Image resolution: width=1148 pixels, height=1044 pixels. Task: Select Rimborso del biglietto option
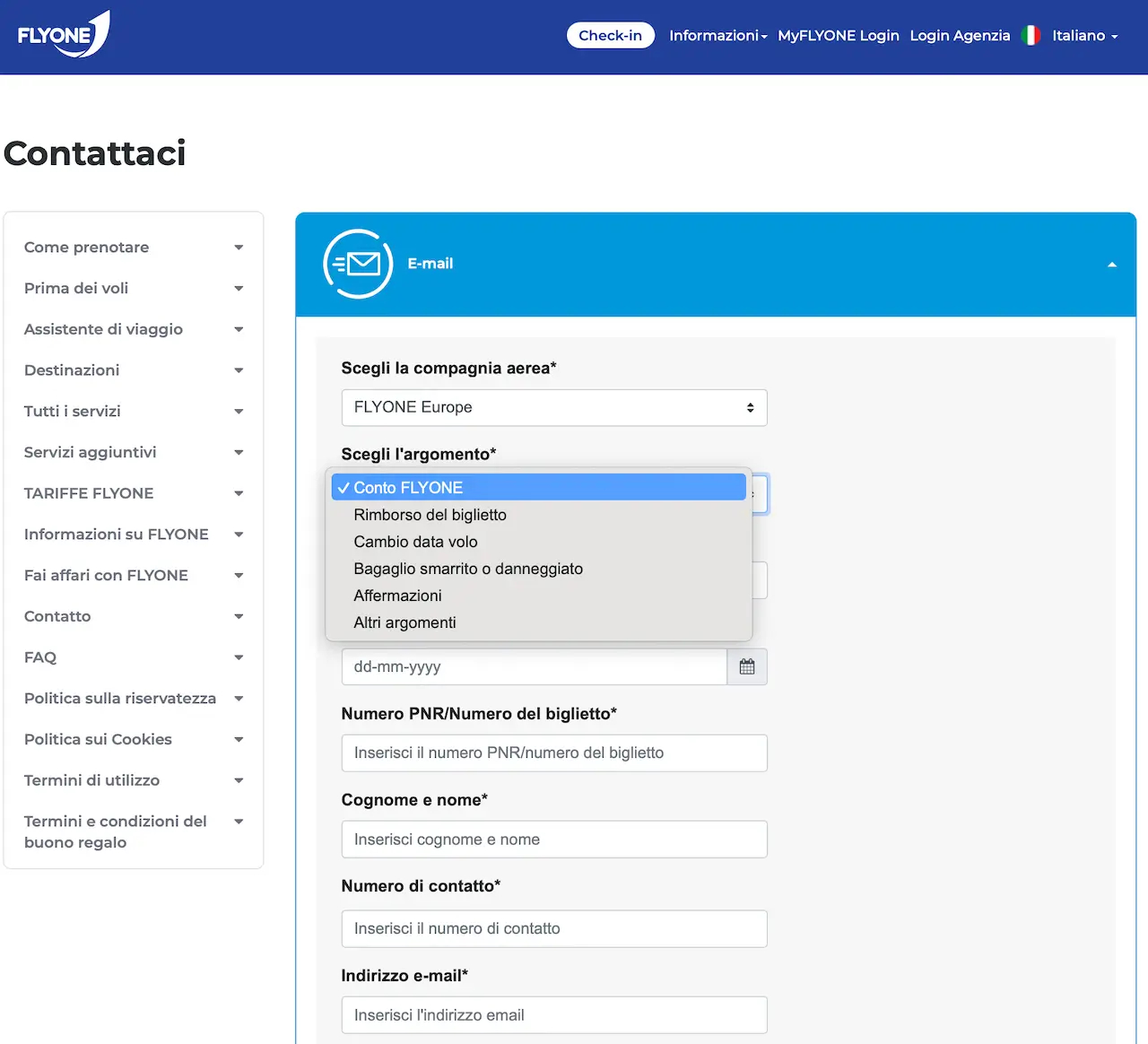[539, 515]
